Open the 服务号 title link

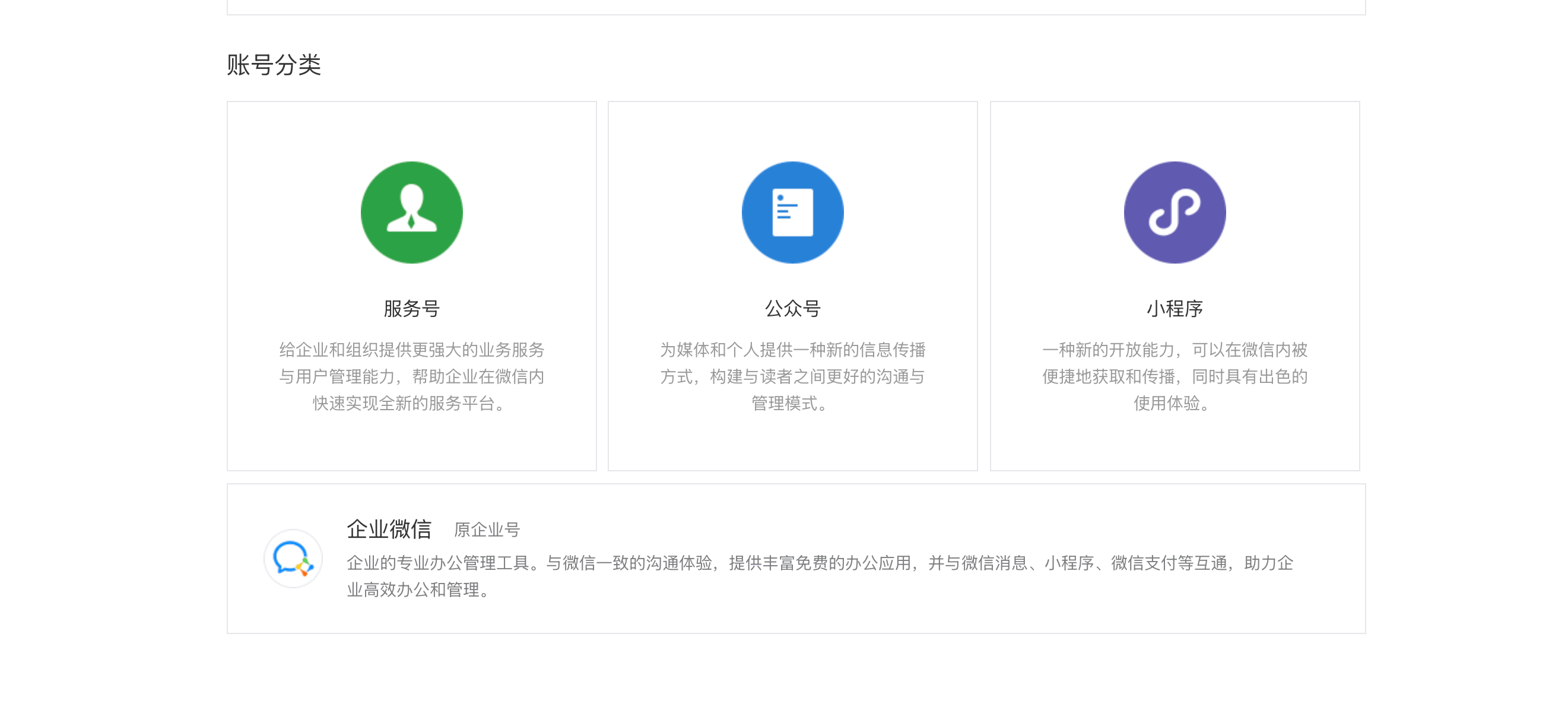click(x=411, y=309)
